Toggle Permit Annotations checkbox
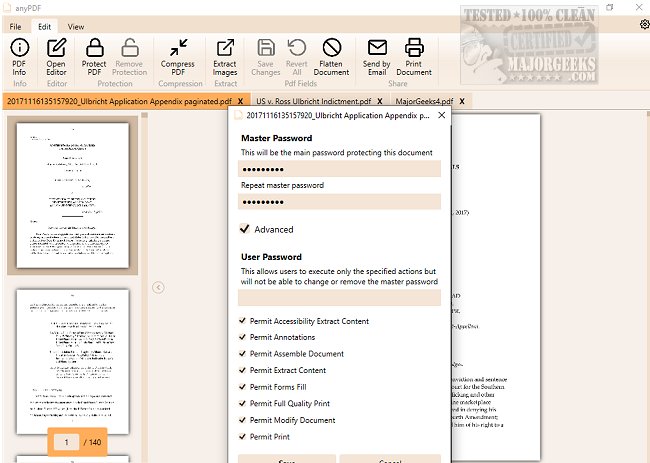Screen dimensions: 650x463 pos(243,338)
